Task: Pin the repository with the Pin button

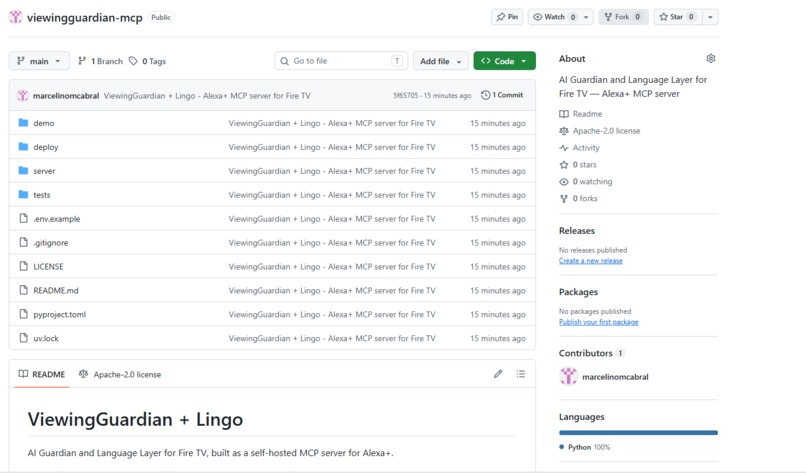Action: click(x=507, y=17)
